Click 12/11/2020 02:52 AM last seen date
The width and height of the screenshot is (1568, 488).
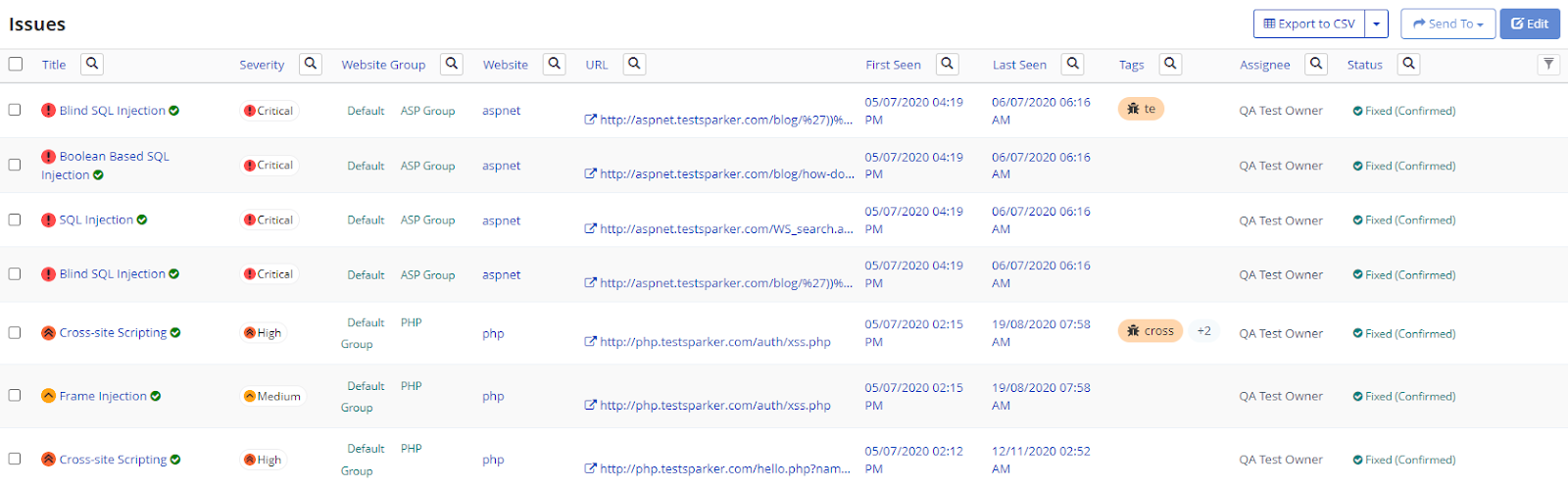pos(1041,460)
